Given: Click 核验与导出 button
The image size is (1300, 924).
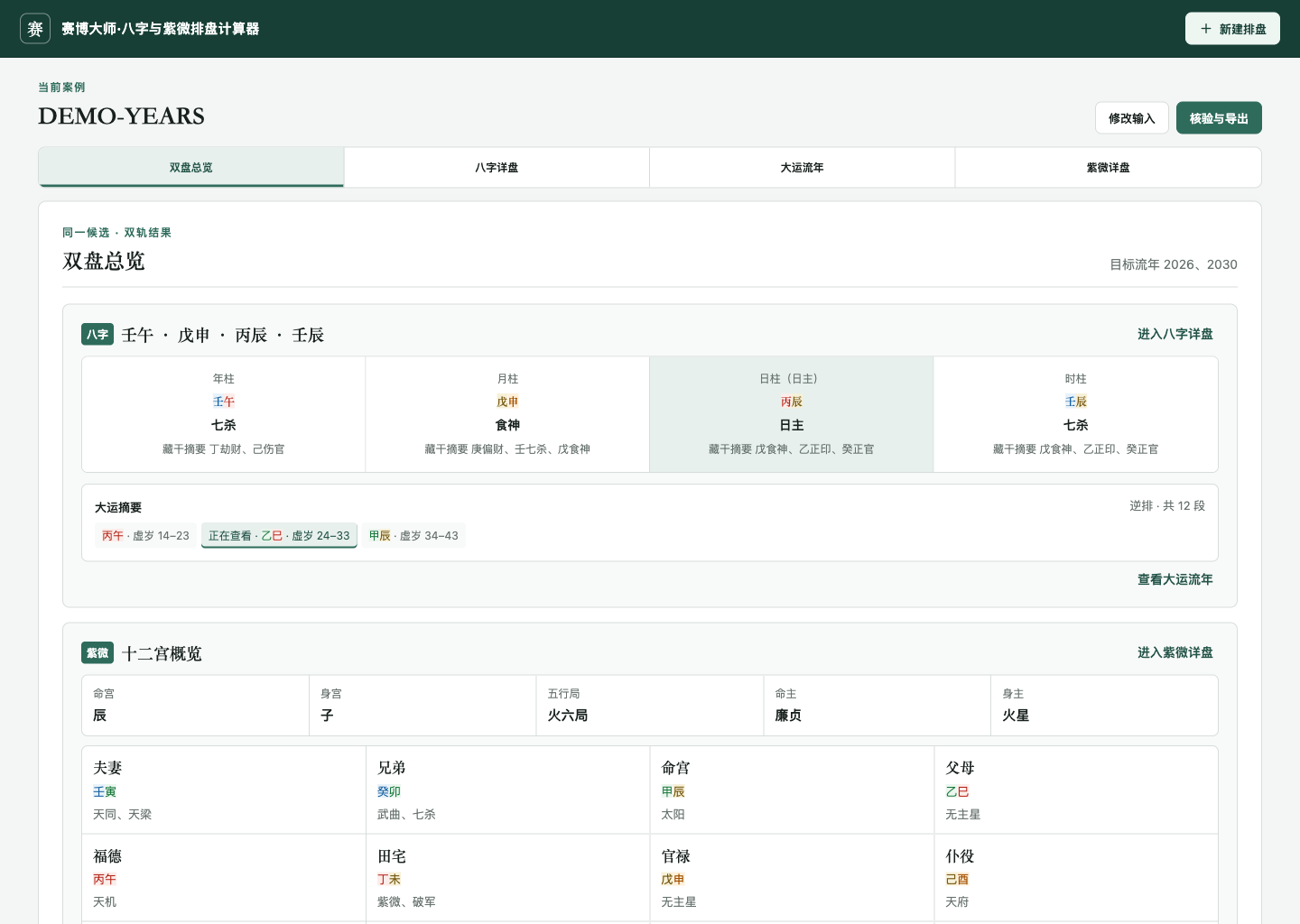Looking at the screenshot, I should 1219,118.
